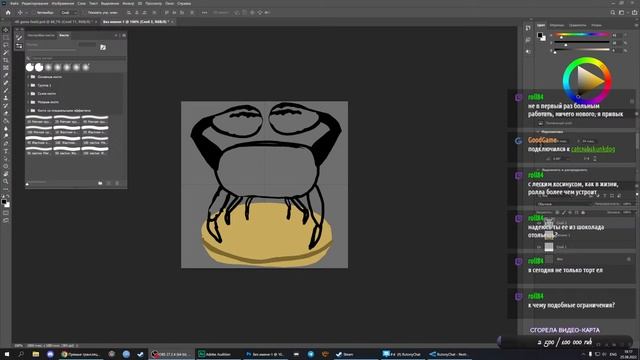This screenshot has height=360, width=640.
Task: Open the Brushes panel options menu
Action: pyautogui.click(x=124, y=35)
